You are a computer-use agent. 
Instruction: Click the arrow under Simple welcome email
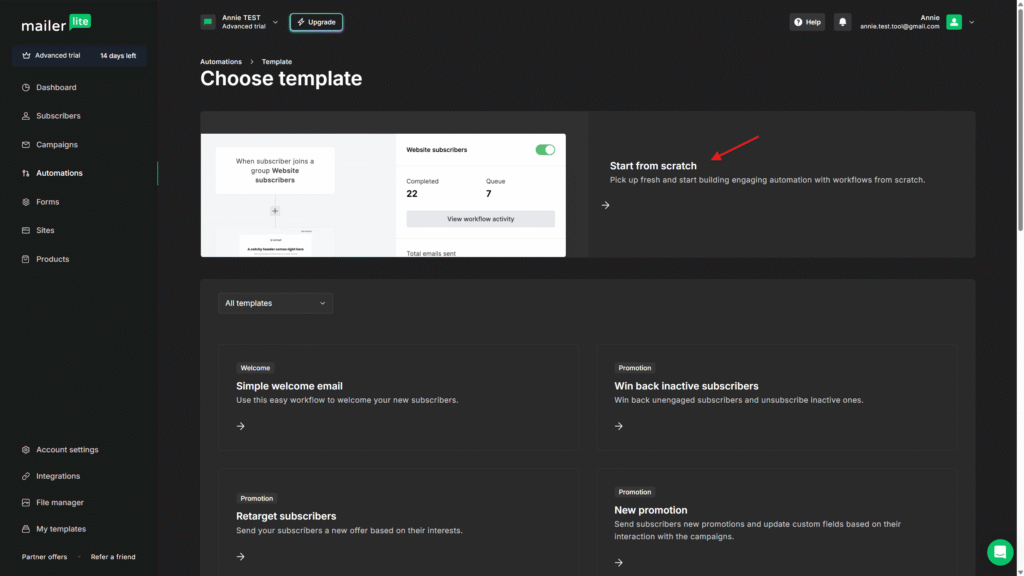[x=241, y=426]
